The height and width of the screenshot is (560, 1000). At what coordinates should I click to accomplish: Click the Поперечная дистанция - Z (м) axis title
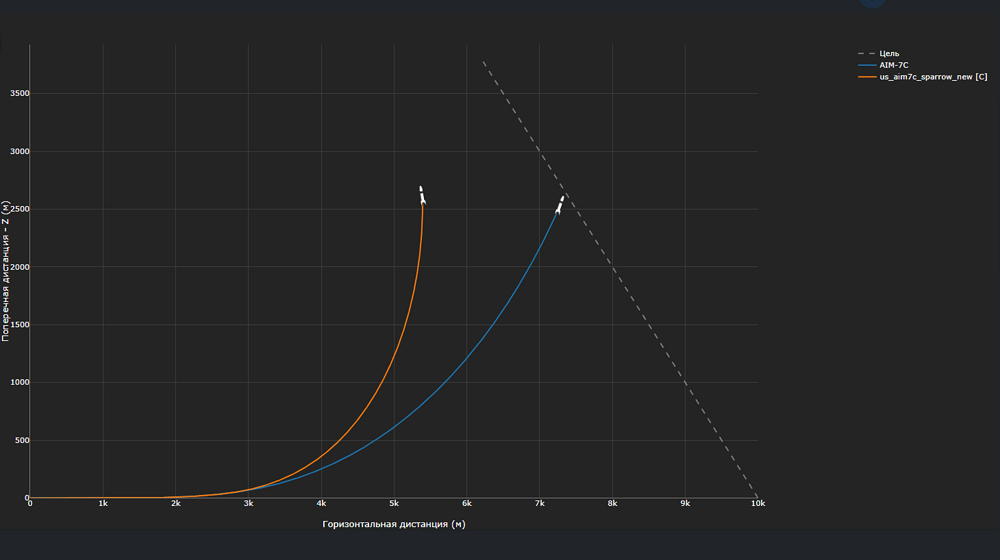(x=6, y=271)
